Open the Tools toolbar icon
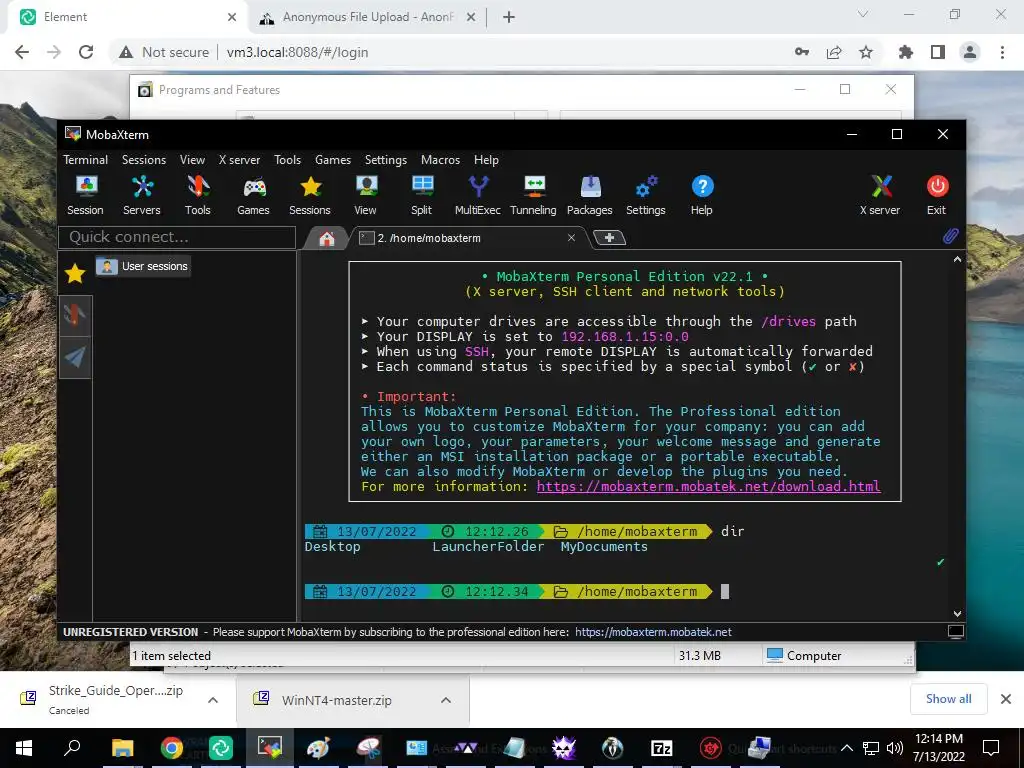This screenshot has height=768, width=1024. tap(198, 195)
